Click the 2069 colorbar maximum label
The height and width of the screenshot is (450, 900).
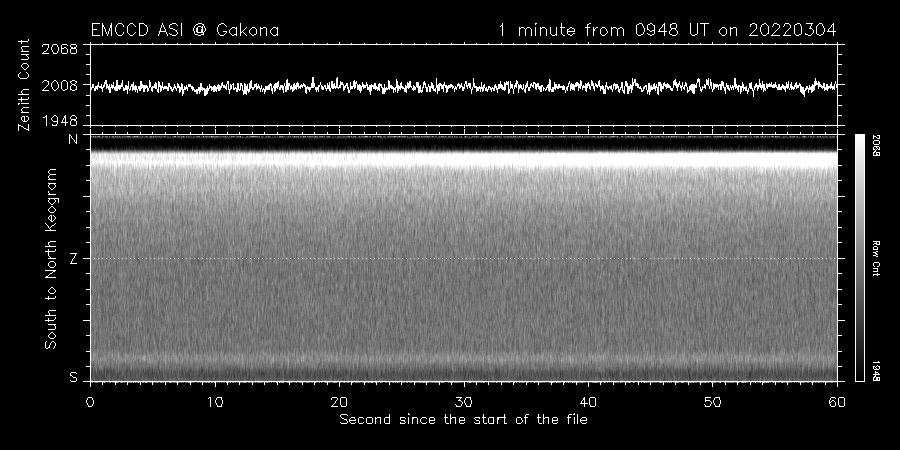click(876, 146)
